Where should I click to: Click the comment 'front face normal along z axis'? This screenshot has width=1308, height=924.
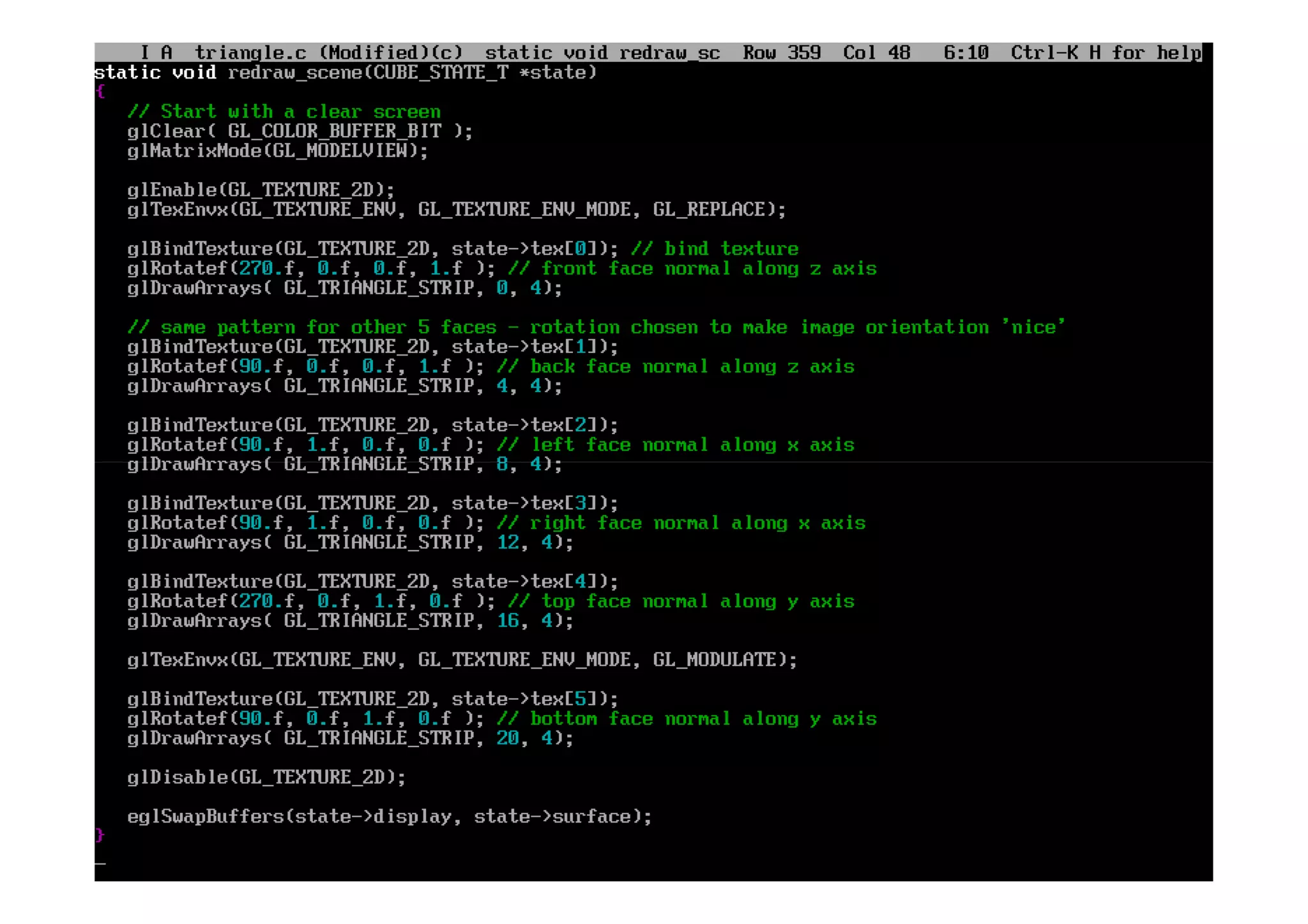(x=692, y=268)
